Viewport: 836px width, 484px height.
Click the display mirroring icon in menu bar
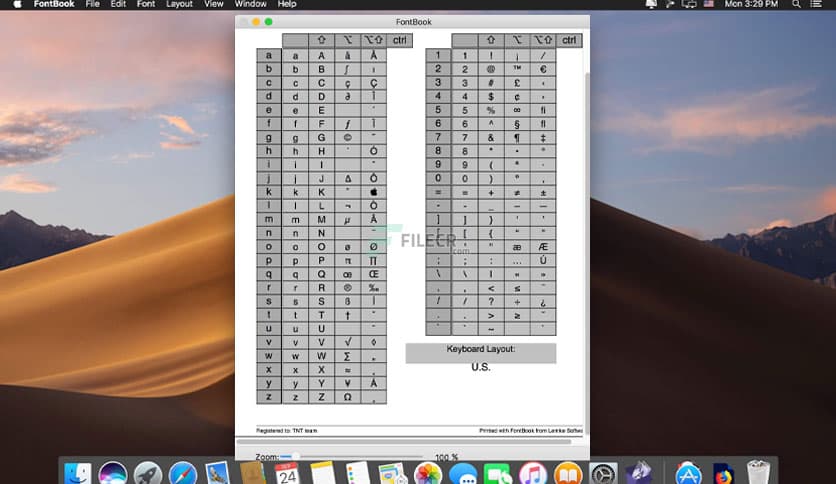(689, 4)
